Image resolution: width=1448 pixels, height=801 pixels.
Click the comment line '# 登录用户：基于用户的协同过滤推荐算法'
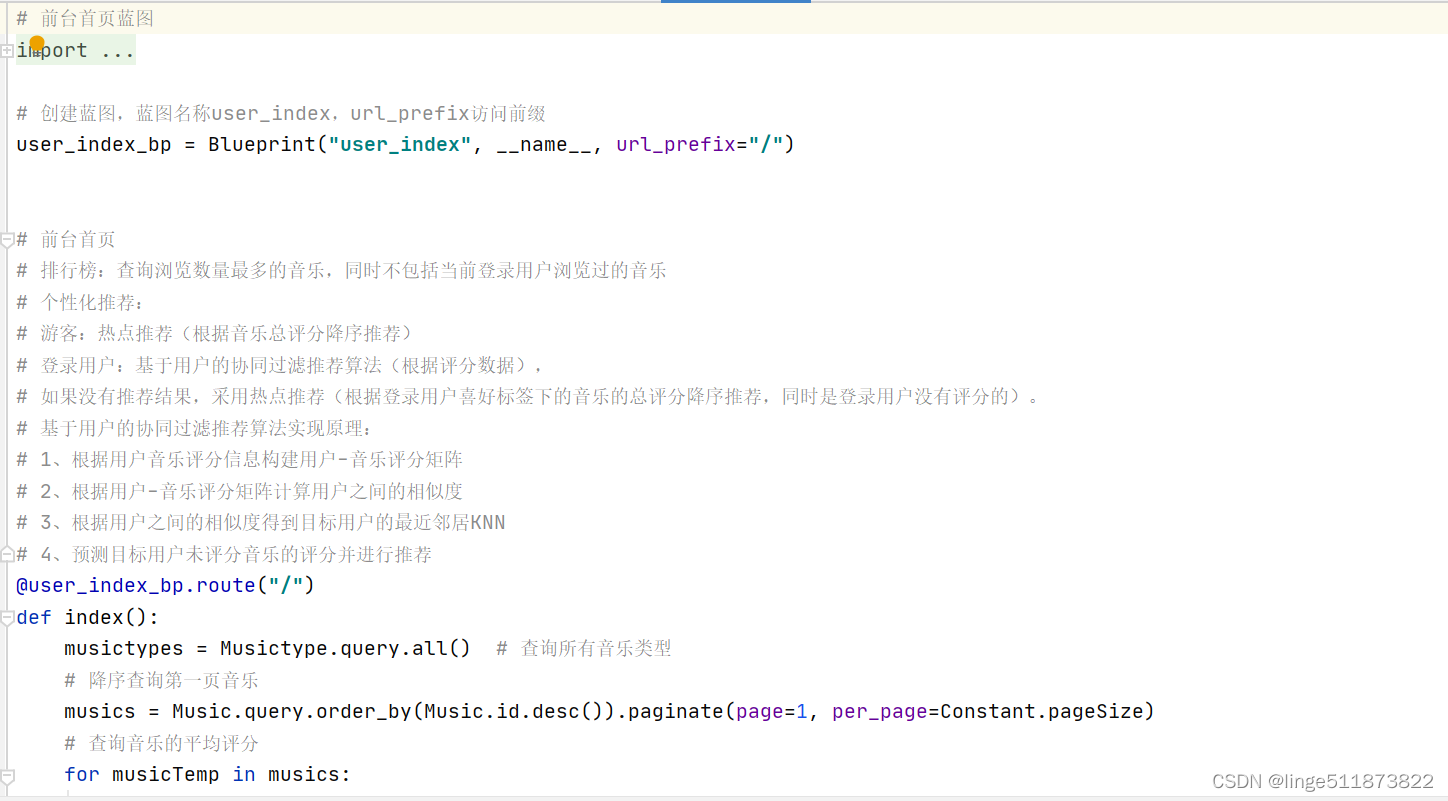(281, 365)
